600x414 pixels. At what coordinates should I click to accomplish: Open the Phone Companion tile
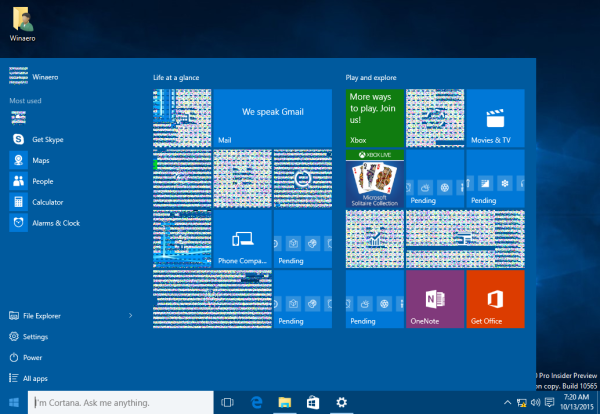243,238
